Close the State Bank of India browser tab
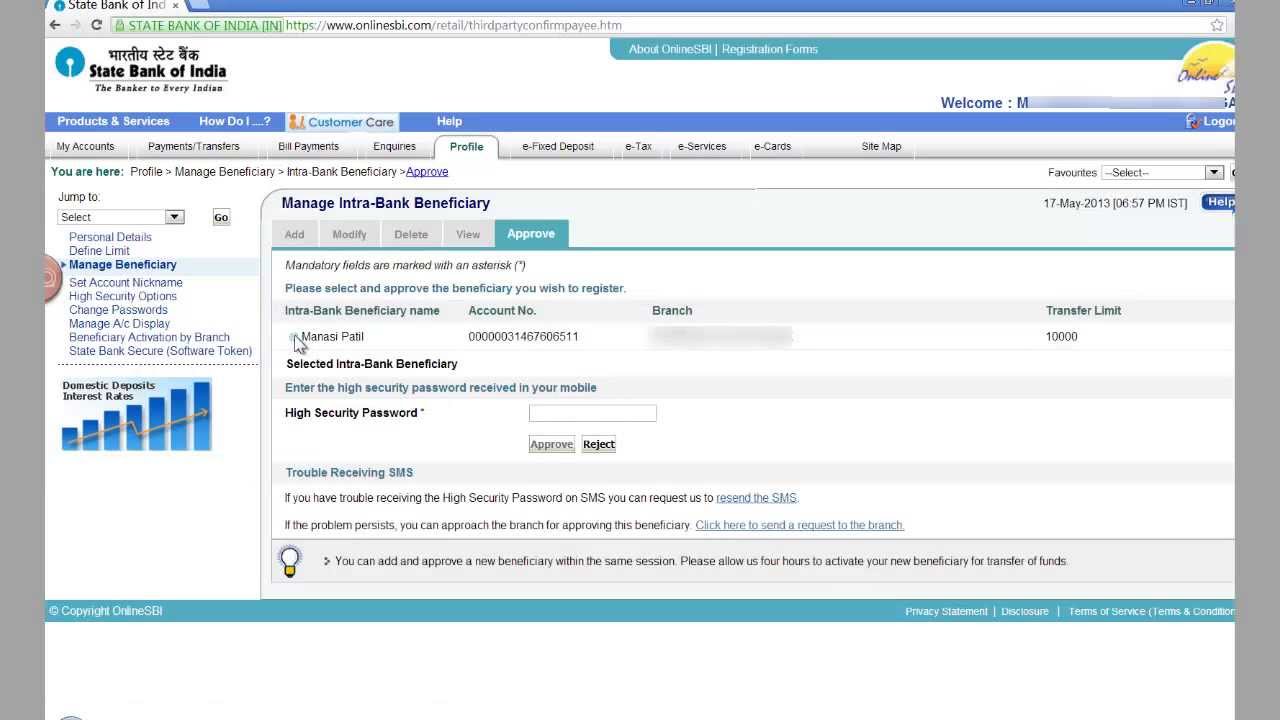This screenshot has width=1280, height=720. point(175,5)
